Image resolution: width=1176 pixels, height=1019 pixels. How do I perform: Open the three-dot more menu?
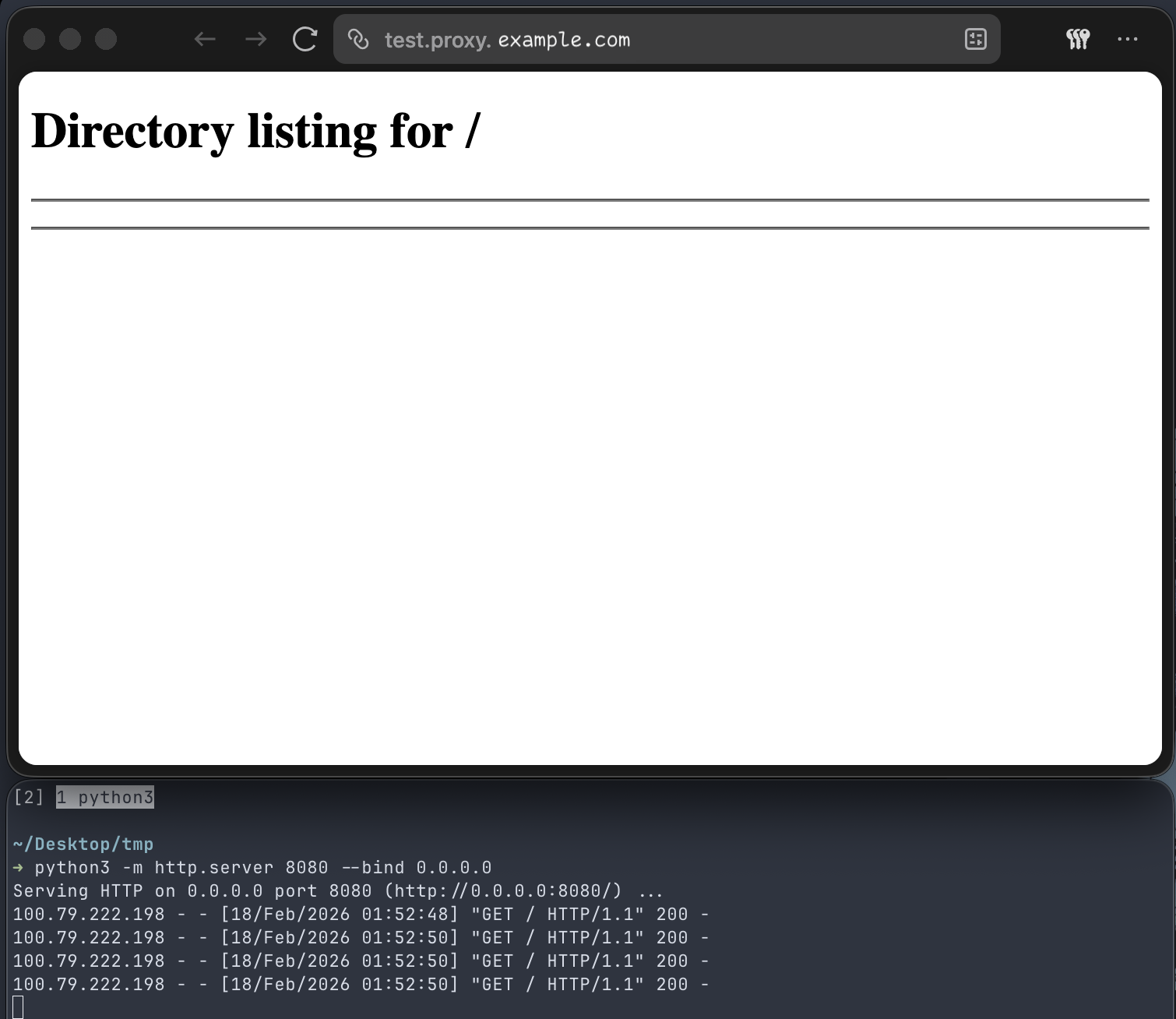pos(1127,39)
